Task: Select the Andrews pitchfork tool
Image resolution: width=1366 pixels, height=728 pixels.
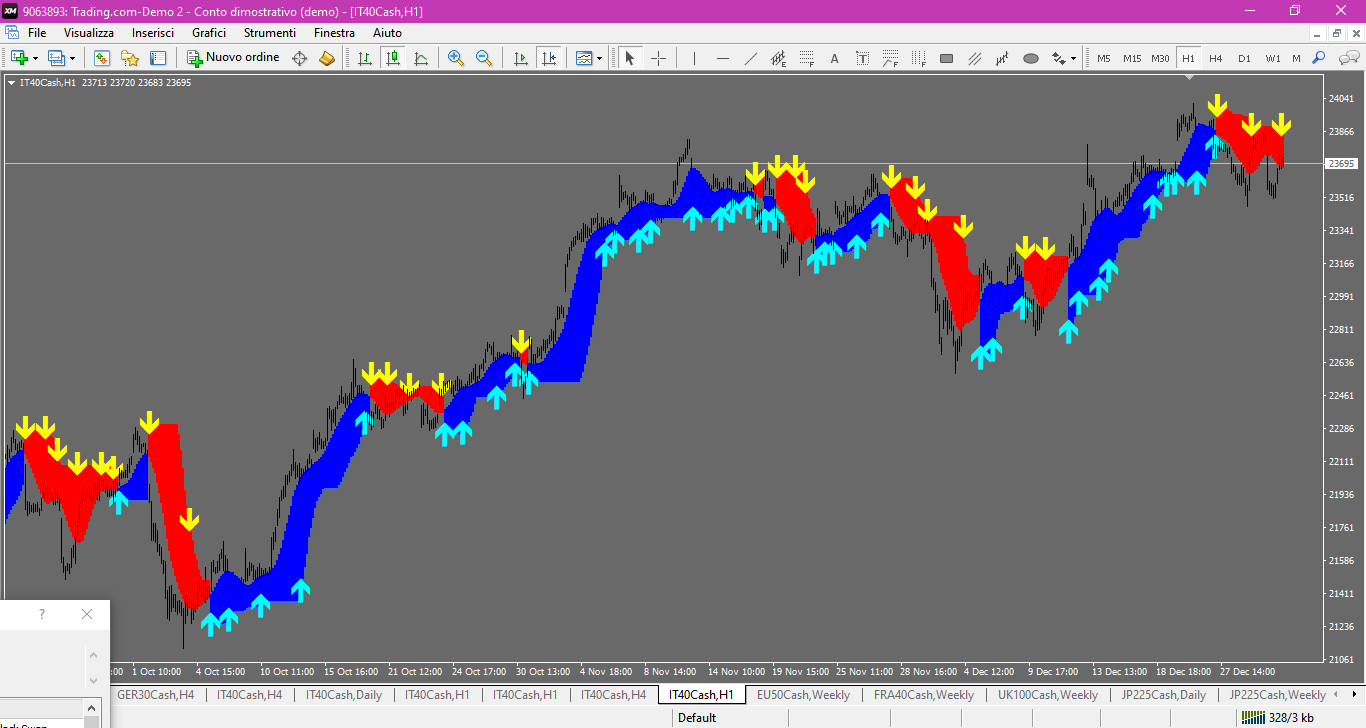Action: click(x=1002, y=58)
